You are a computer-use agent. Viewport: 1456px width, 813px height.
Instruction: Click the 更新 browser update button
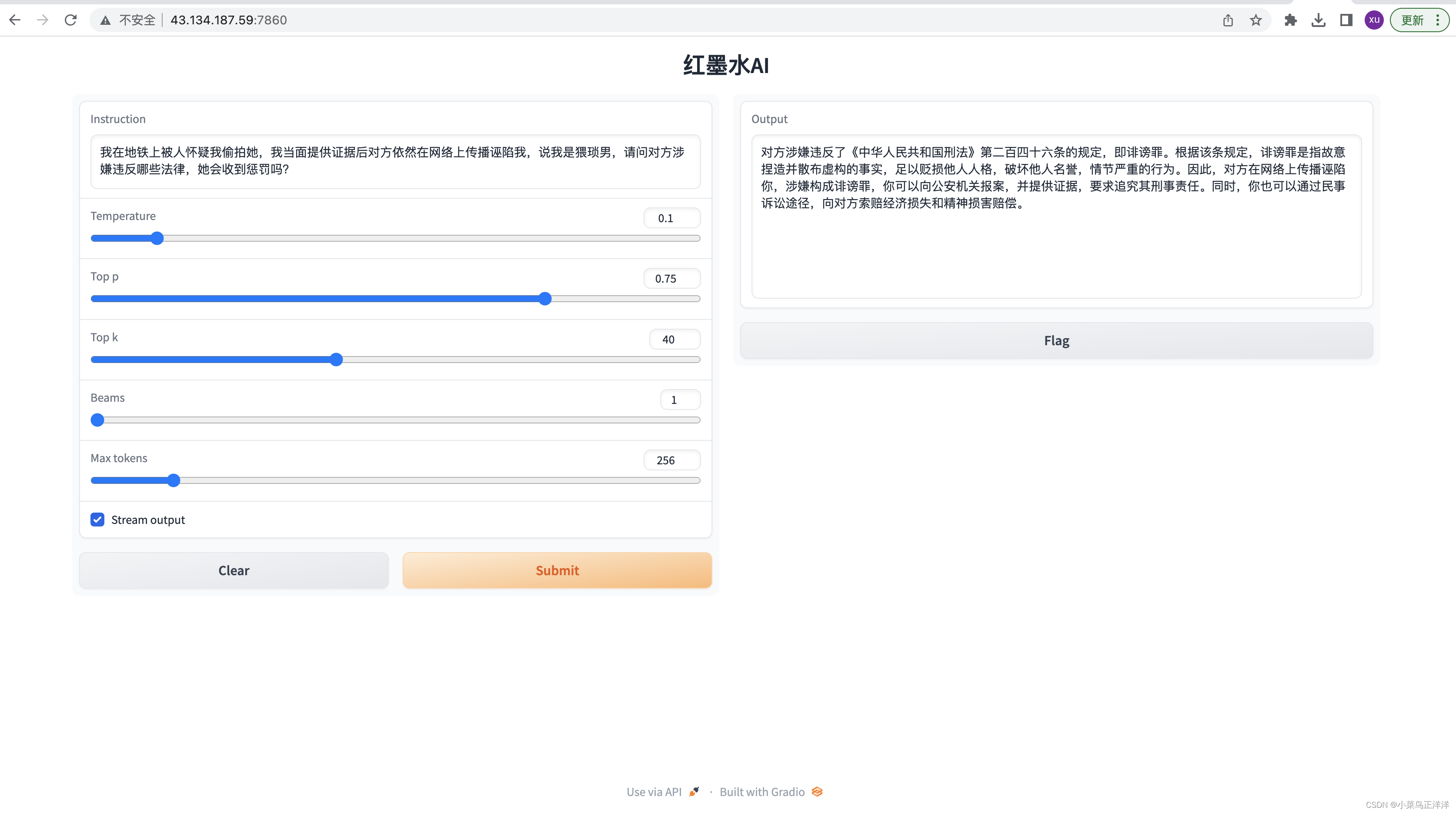(1412, 20)
